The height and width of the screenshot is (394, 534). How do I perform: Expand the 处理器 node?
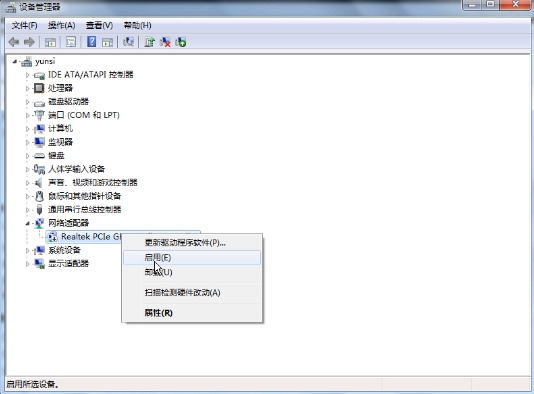(28, 88)
